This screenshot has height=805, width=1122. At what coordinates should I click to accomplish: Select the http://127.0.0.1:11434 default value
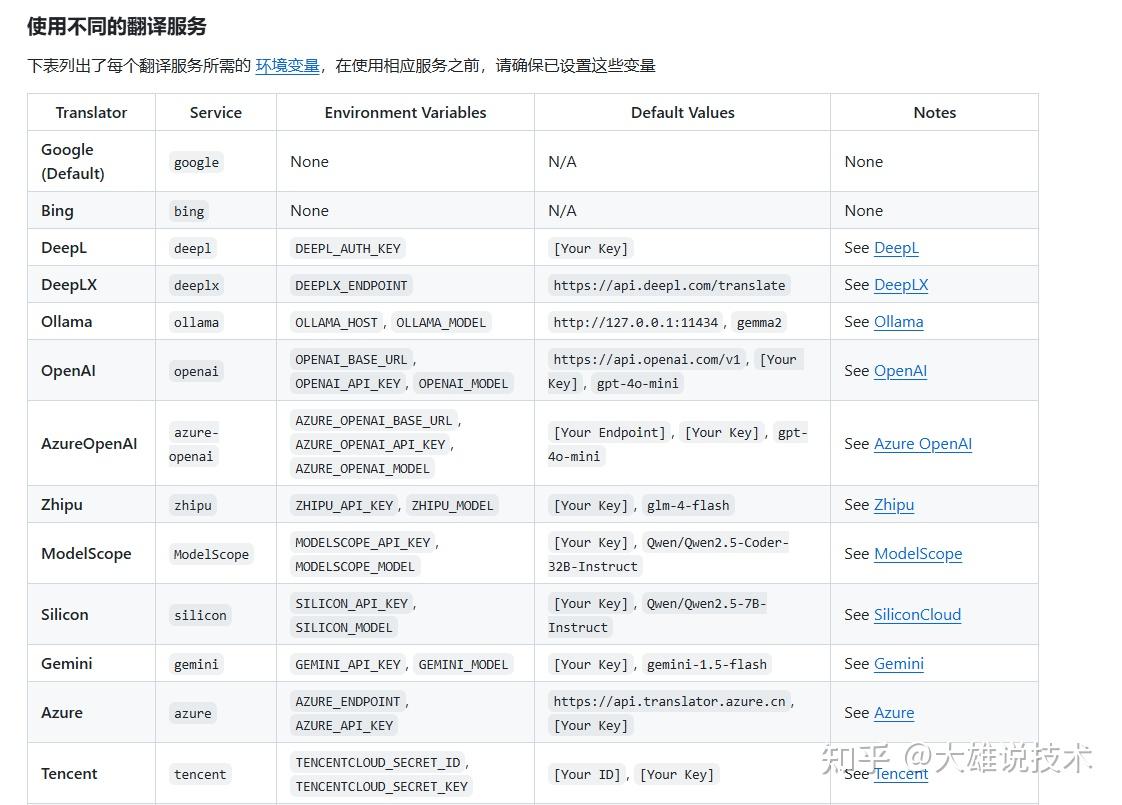(x=635, y=323)
